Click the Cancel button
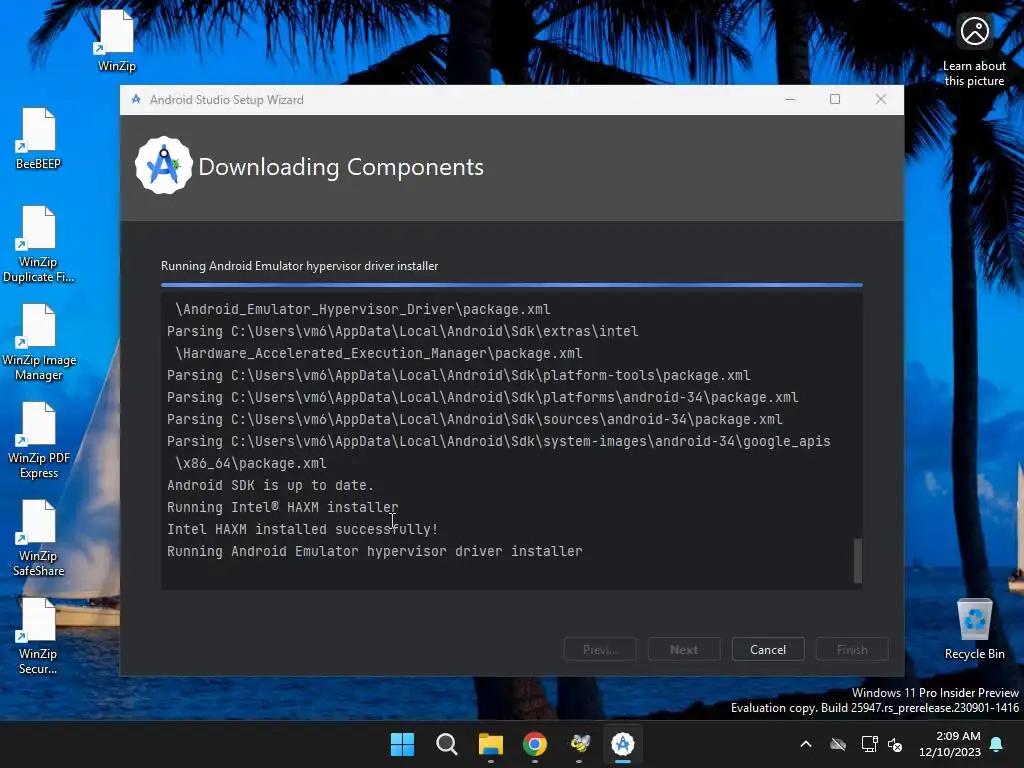The image size is (1024, 768). [x=768, y=649]
